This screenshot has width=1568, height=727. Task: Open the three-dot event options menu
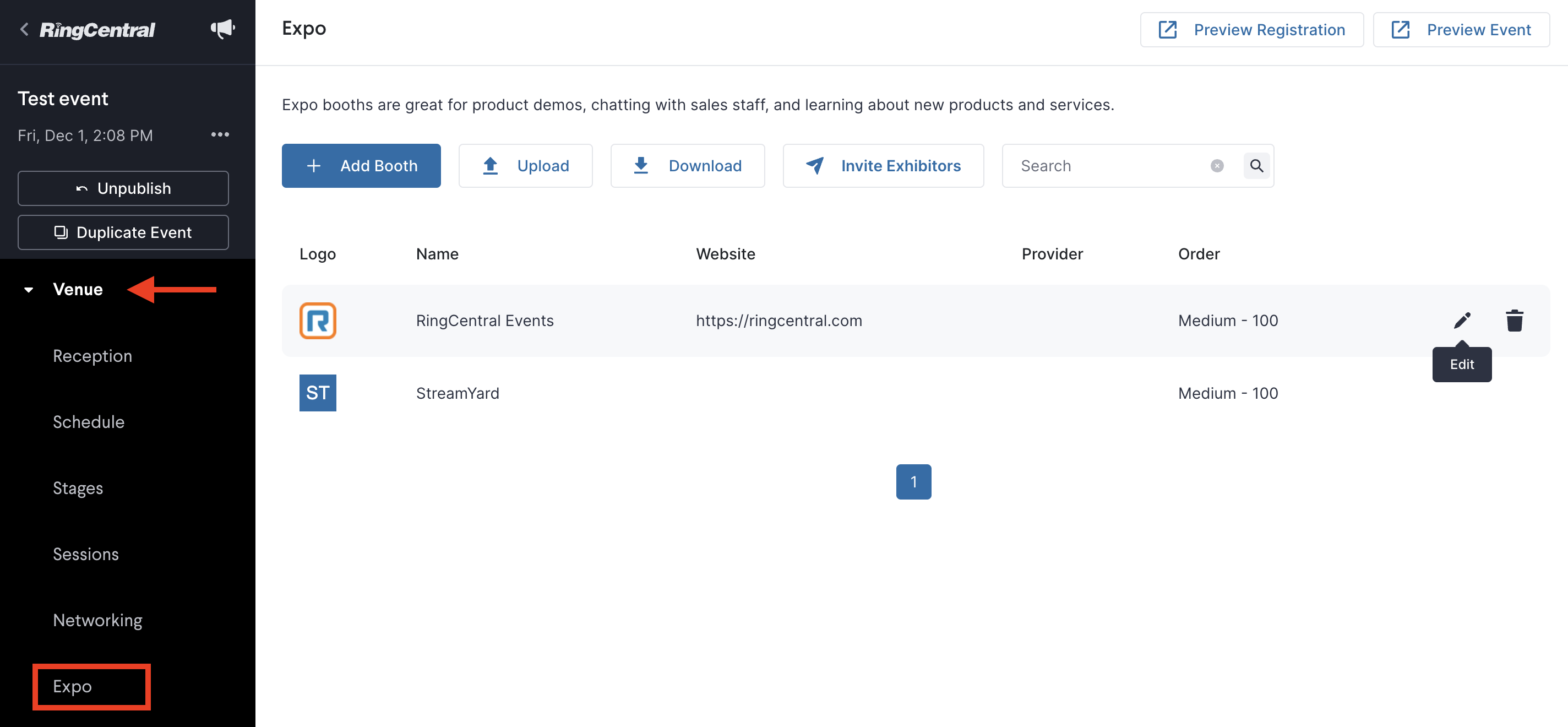(x=220, y=134)
